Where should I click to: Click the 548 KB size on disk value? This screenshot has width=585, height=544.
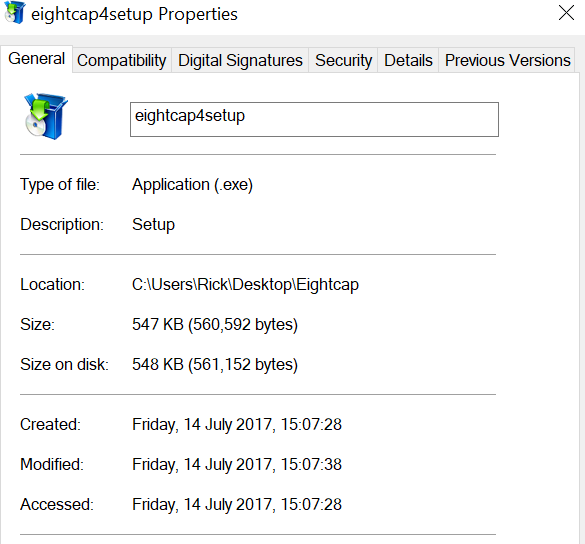(215, 364)
